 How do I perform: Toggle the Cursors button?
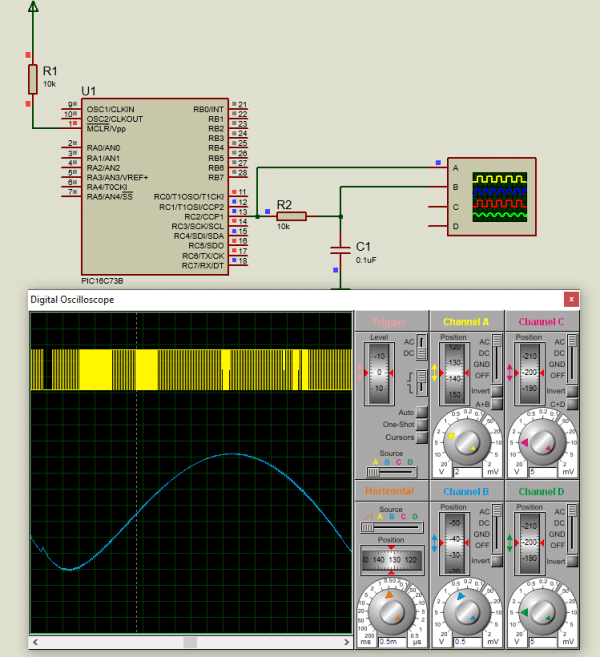422,437
